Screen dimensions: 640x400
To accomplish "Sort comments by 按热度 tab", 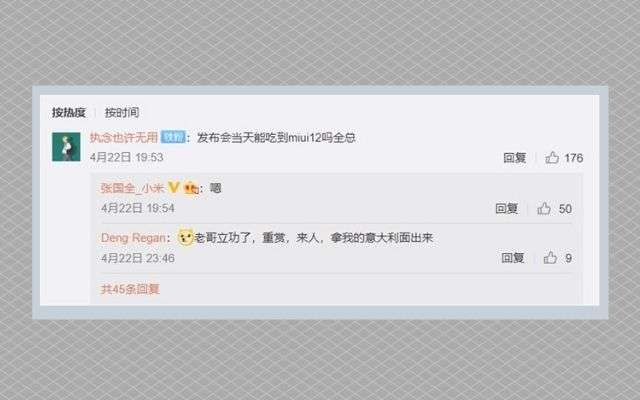I will coord(69,112).
